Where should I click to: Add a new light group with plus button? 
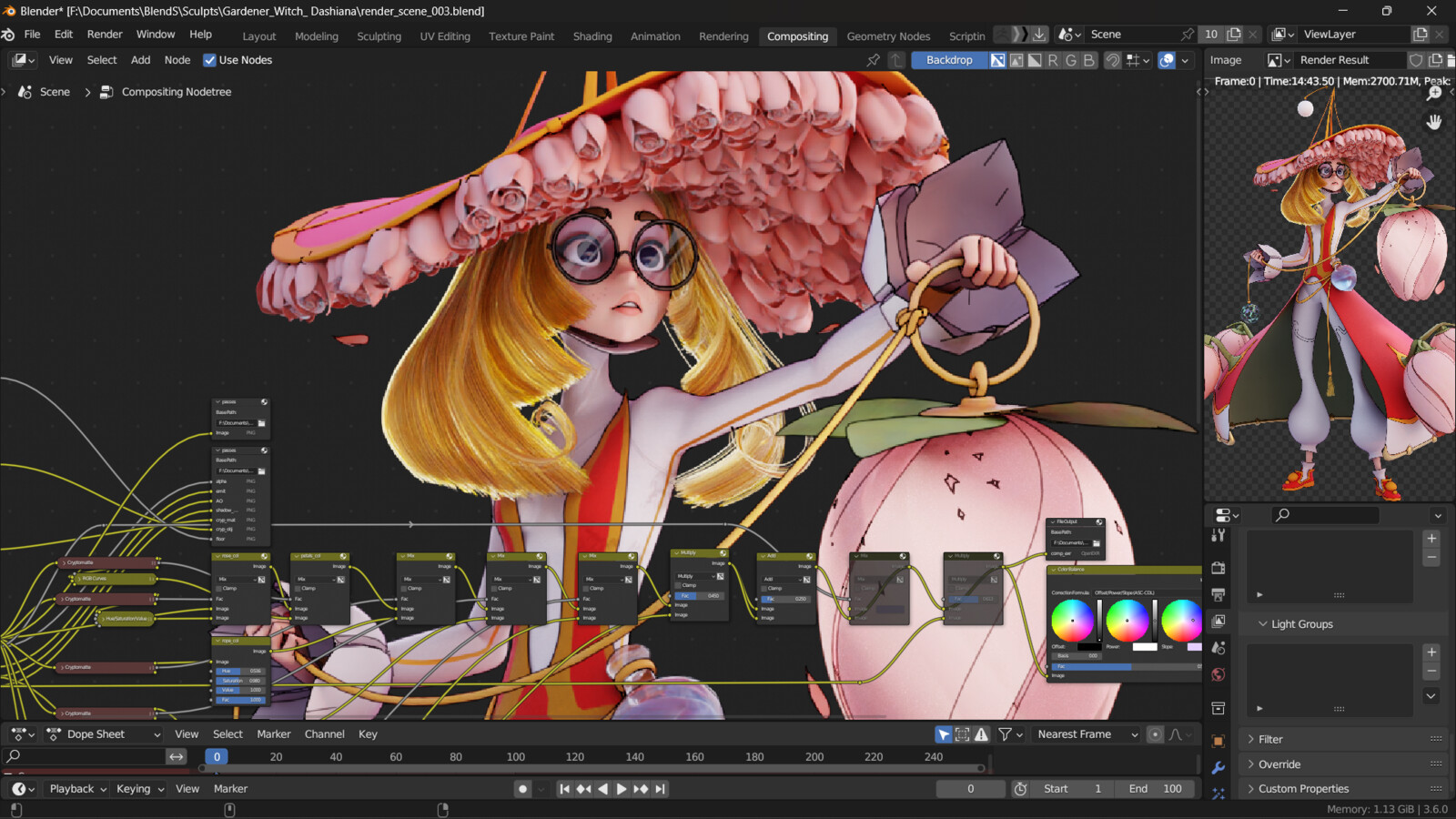click(1431, 652)
